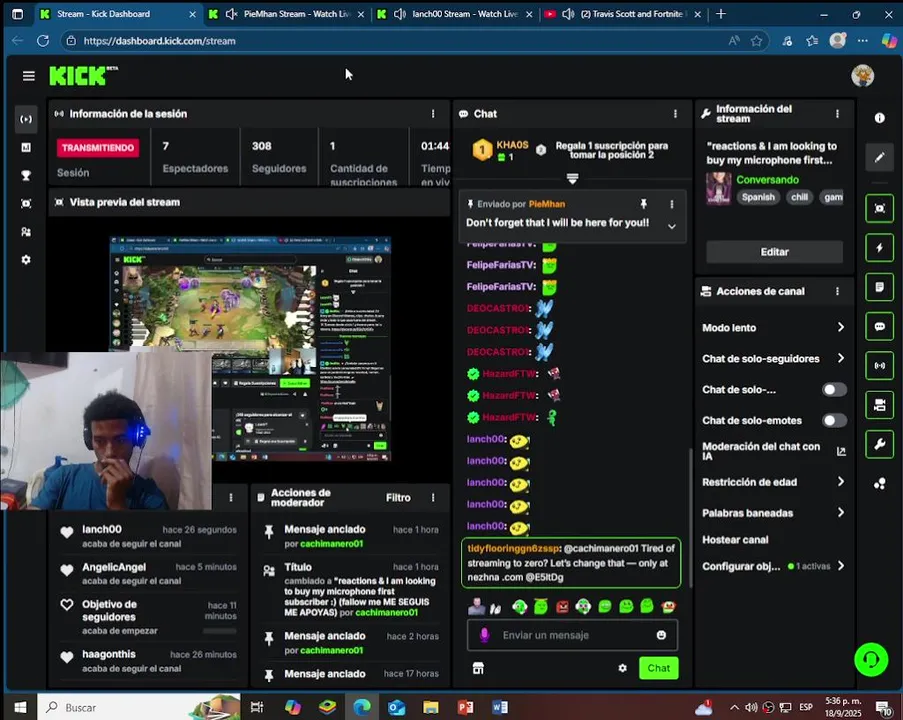Open the community users icon in left sidebar
The width and height of the screenshot is (903, 720).
pos(26,232)
